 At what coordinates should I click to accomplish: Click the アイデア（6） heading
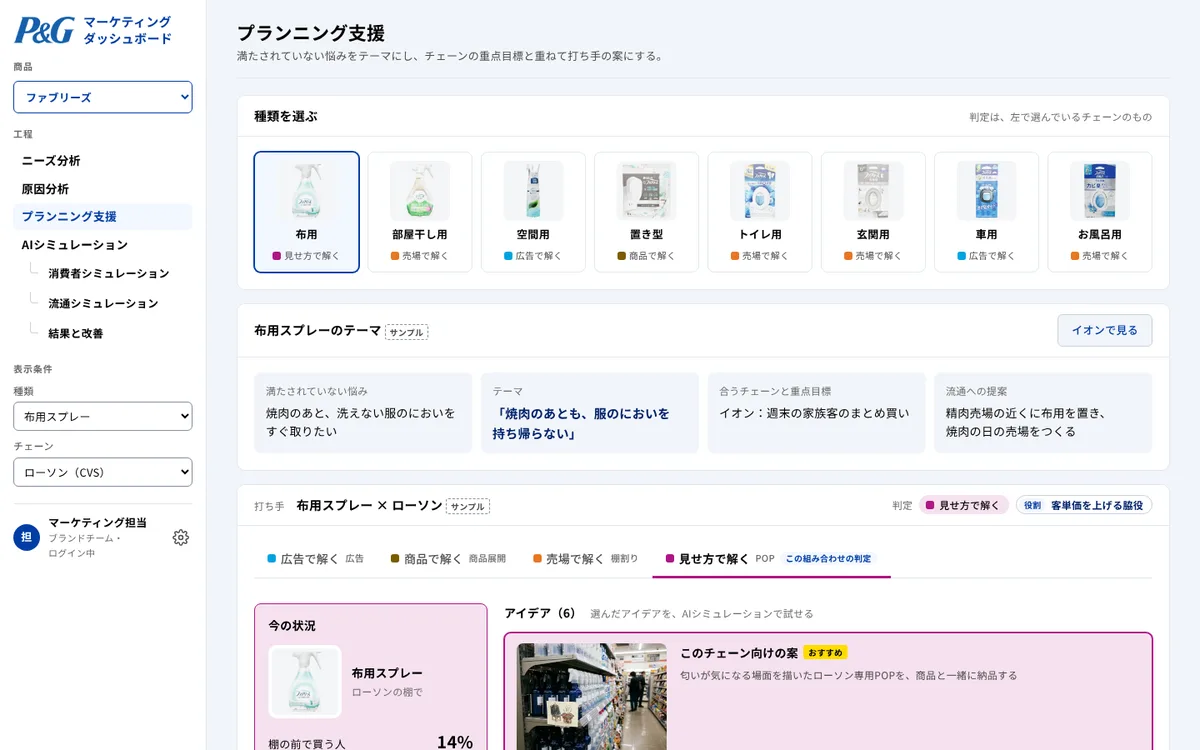tap(540, 613)
